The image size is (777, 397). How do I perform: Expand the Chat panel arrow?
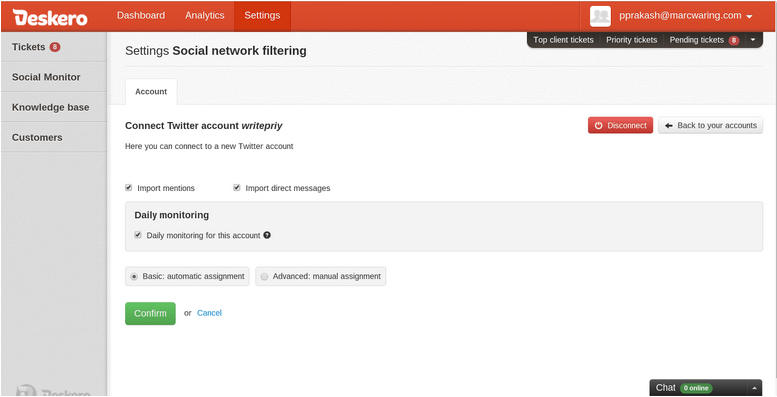pos(755,388)
